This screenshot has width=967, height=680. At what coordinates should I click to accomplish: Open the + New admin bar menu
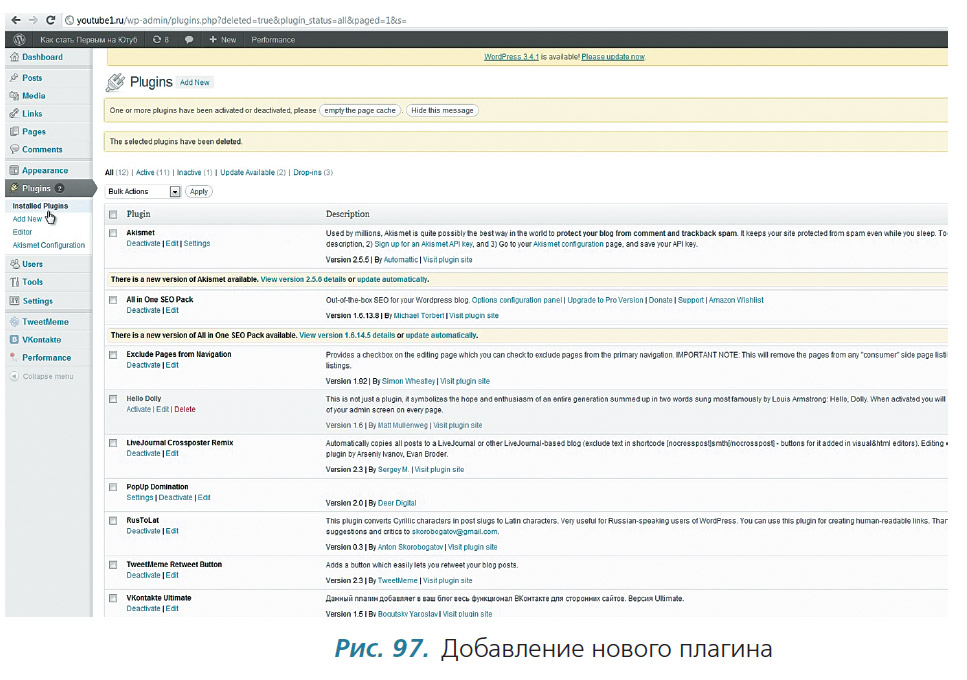[x=223, y=39]
